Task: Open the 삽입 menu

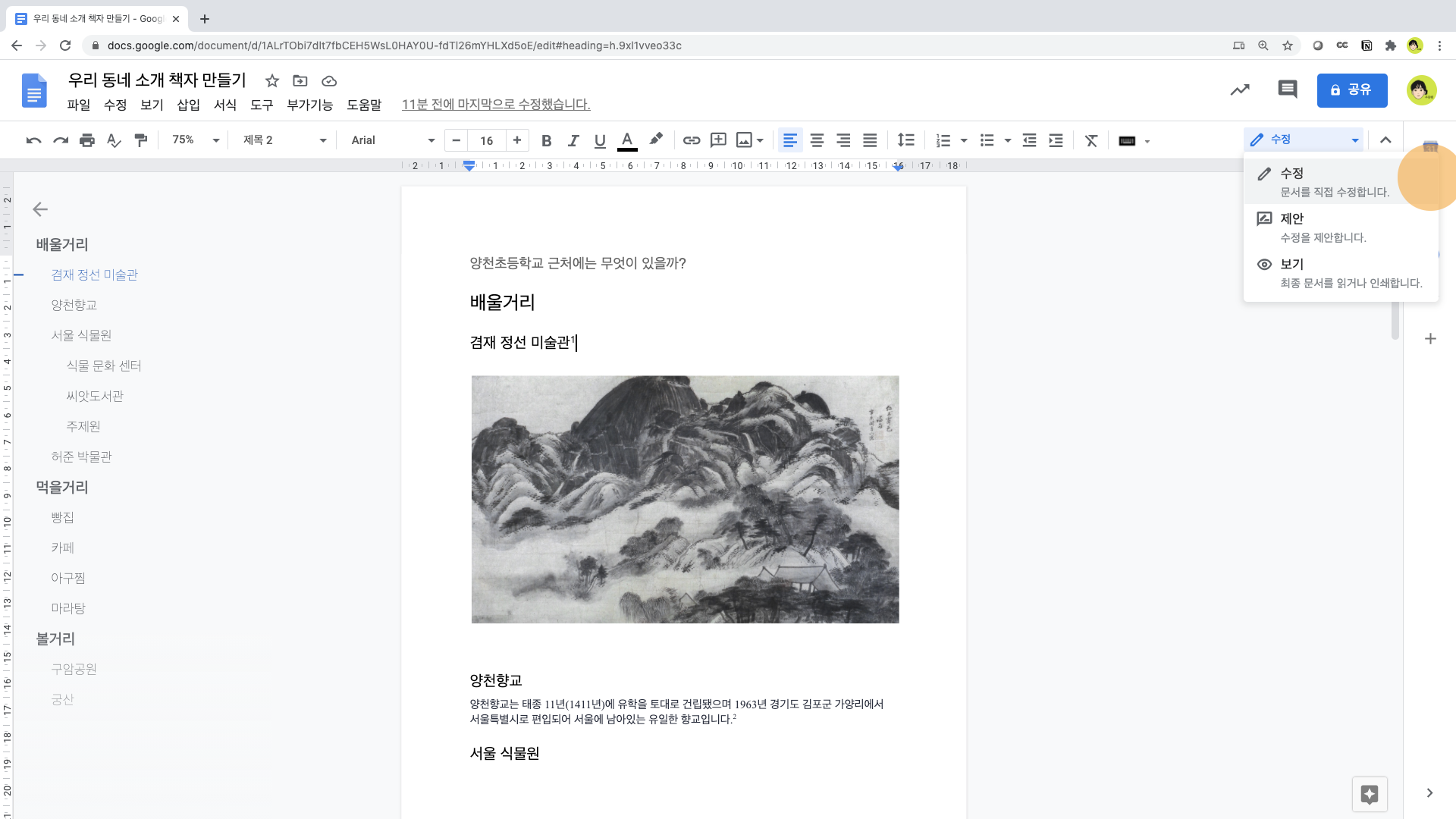Action: click(x=188, y=105)
